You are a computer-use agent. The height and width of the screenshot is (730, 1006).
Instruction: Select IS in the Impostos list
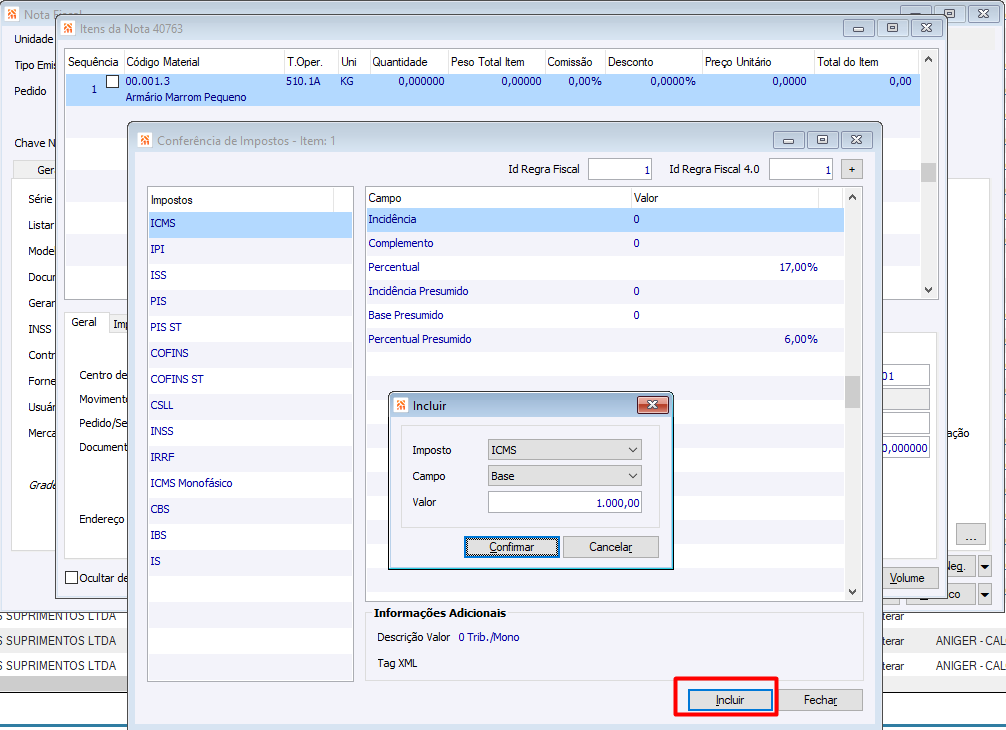click(x=250, y=561)
